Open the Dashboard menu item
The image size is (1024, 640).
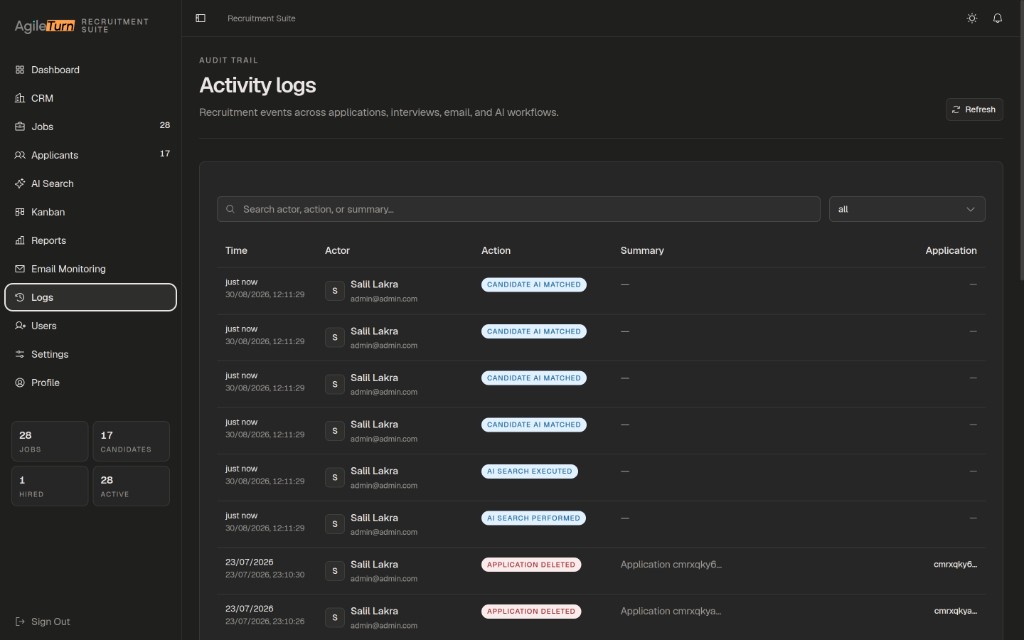[90, 70]
